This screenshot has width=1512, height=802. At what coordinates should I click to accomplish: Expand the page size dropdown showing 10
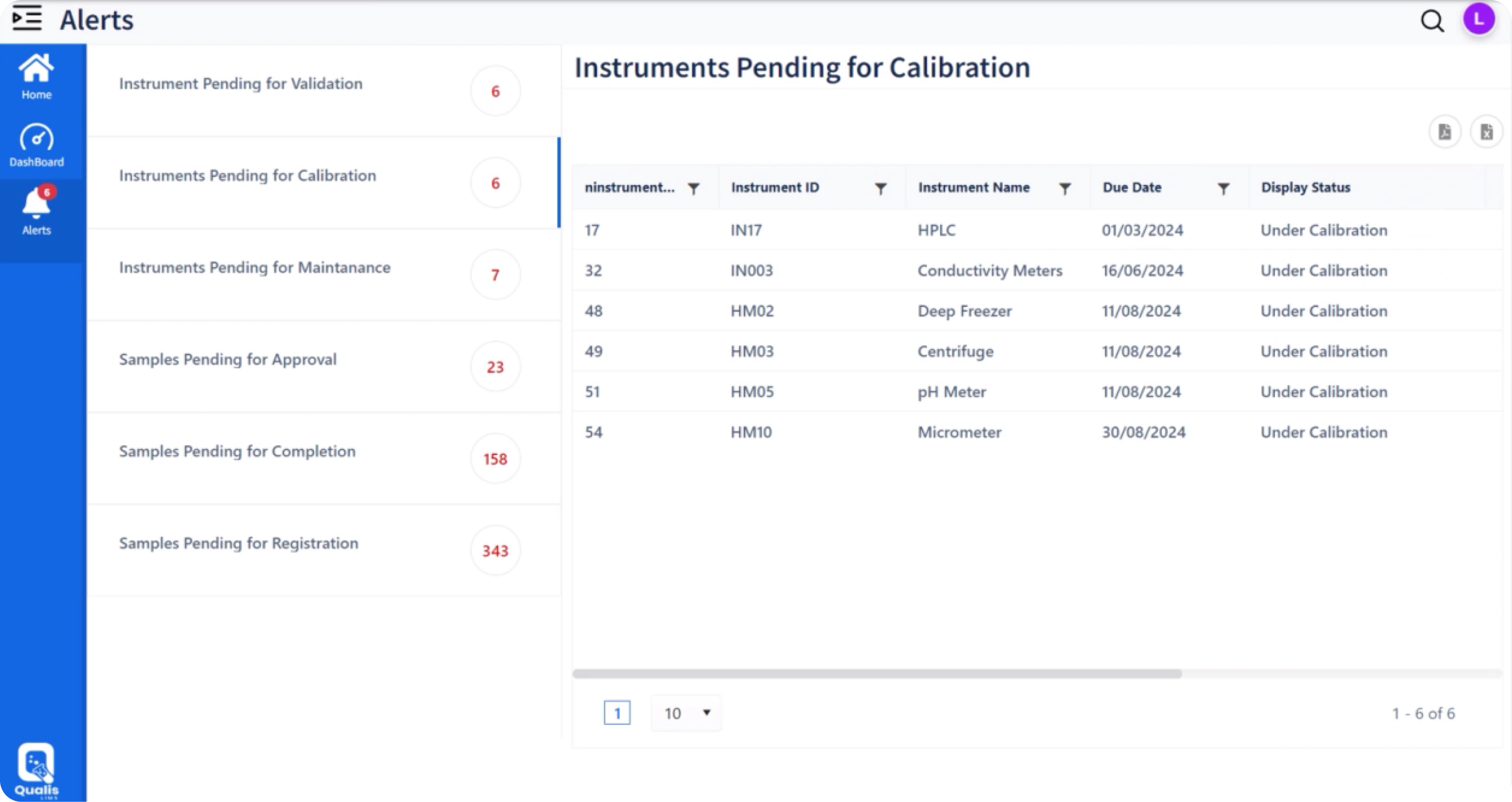coord(686,713)
